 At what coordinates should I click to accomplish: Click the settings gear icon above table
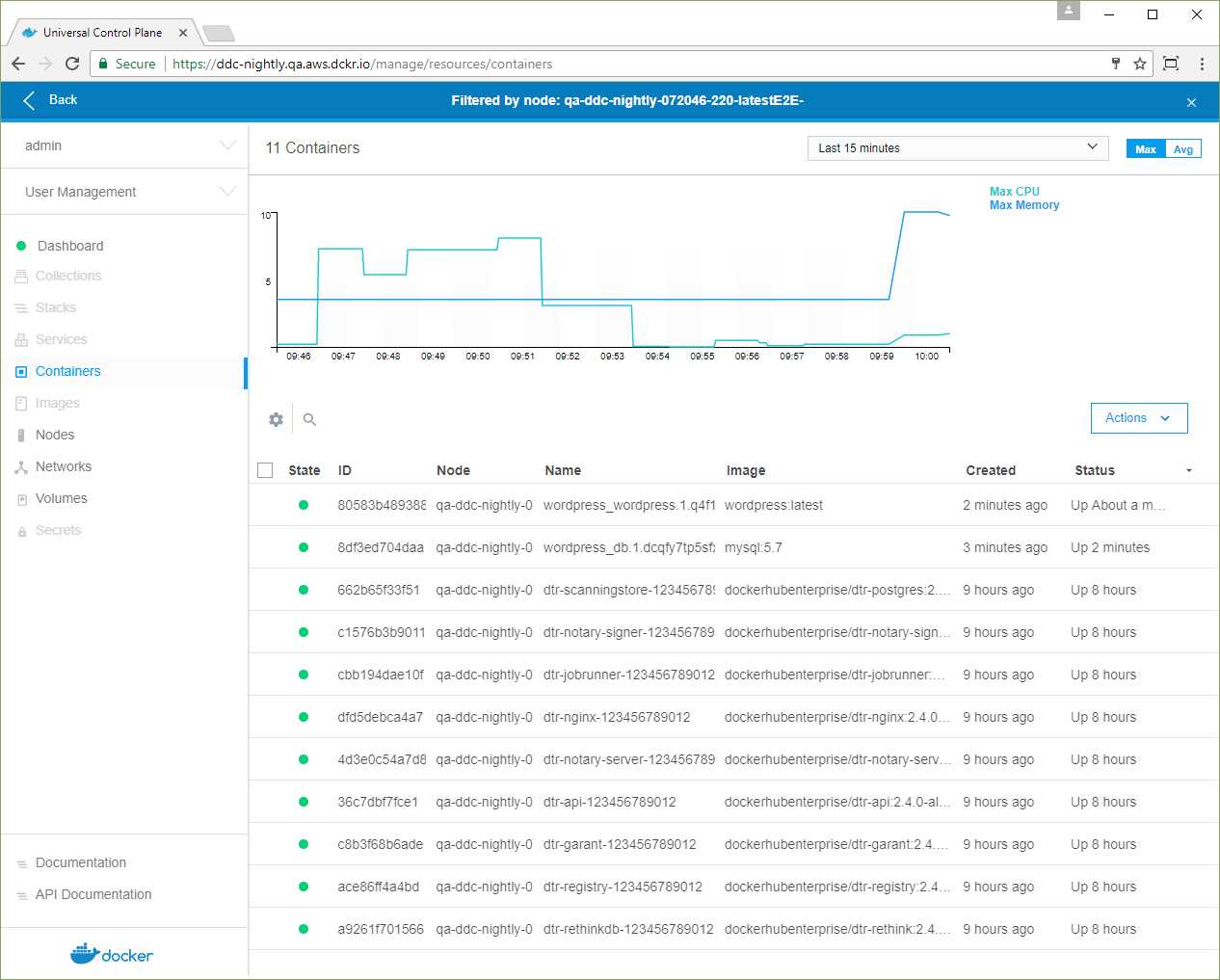(x=277, y=419)
